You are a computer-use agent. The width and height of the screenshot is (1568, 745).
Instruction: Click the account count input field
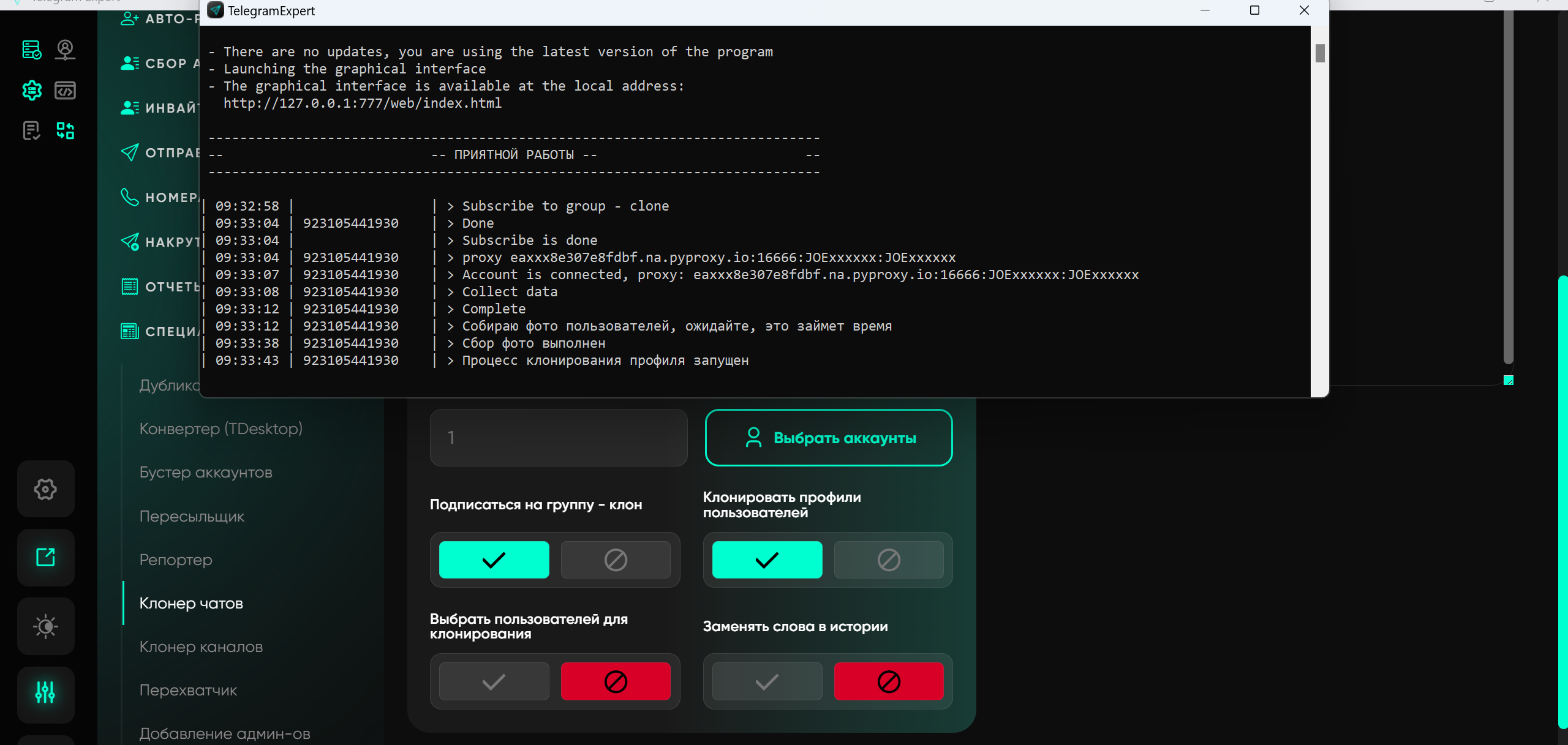click(x=558, y=438)
